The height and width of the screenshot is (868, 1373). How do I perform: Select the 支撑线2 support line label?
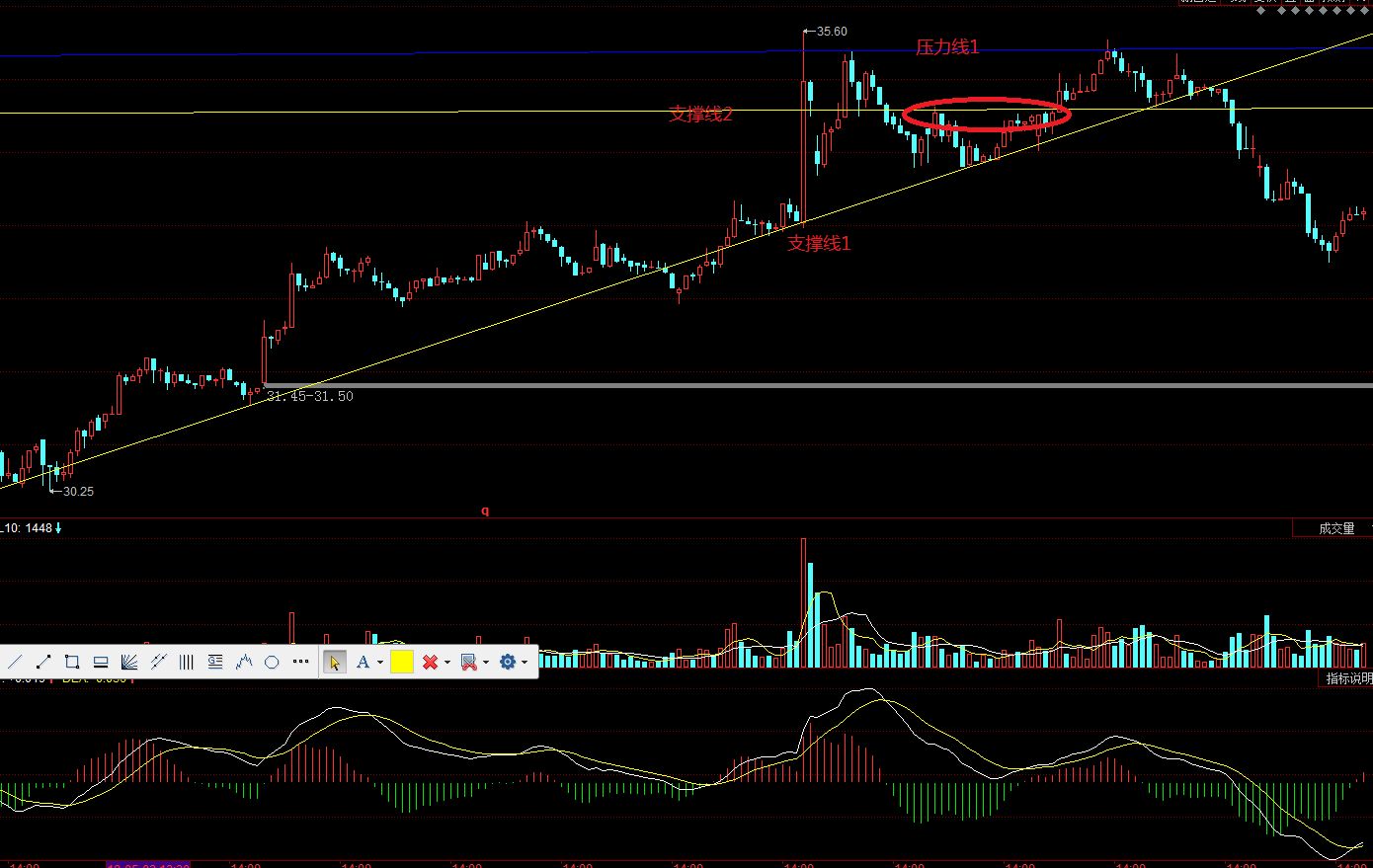point(700,115)
